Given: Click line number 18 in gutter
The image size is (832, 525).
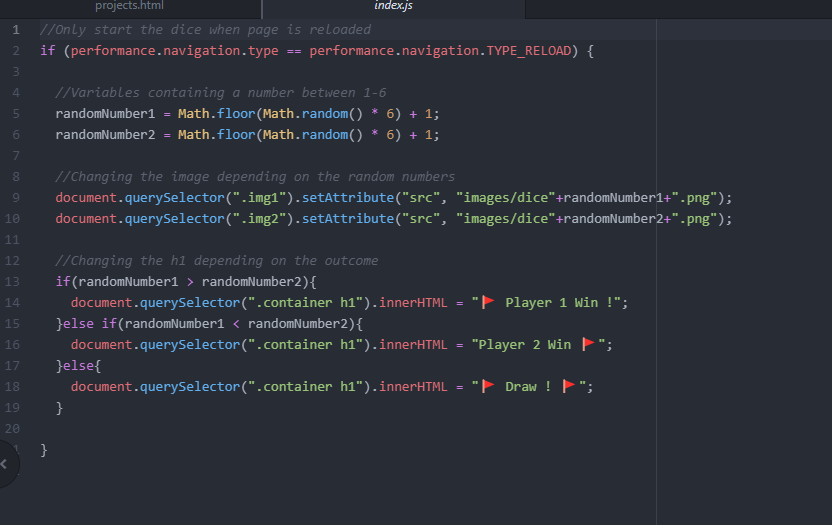Looking at the screenshot, I should (12, 387).
